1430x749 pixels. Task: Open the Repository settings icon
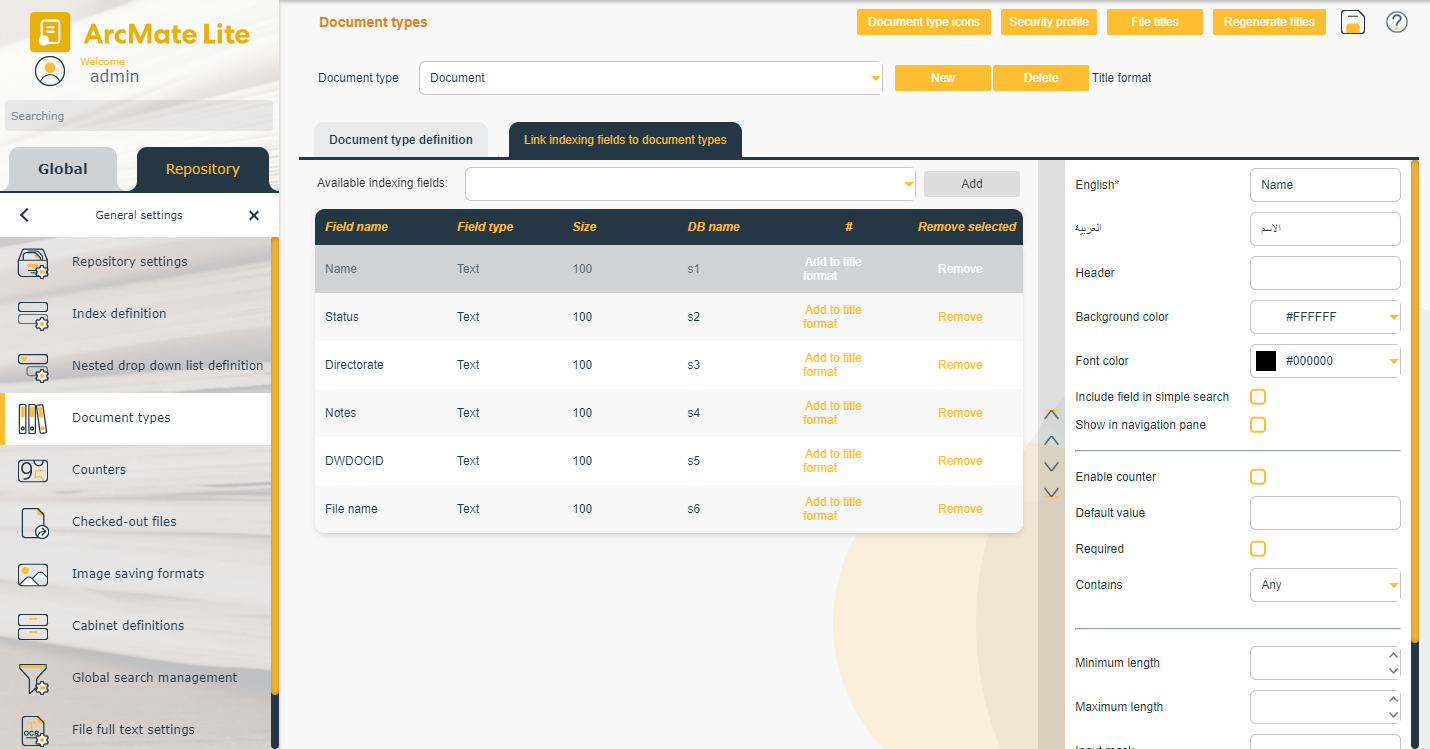pyautogui.click(x=33, y=262)
